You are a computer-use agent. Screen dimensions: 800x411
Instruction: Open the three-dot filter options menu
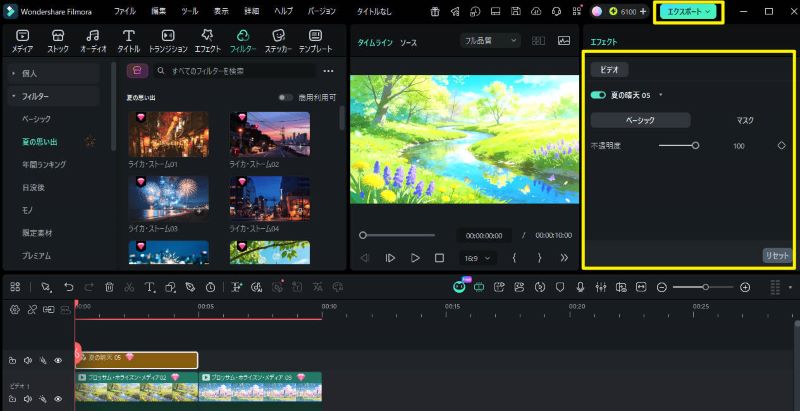click(x=329, y=71)
